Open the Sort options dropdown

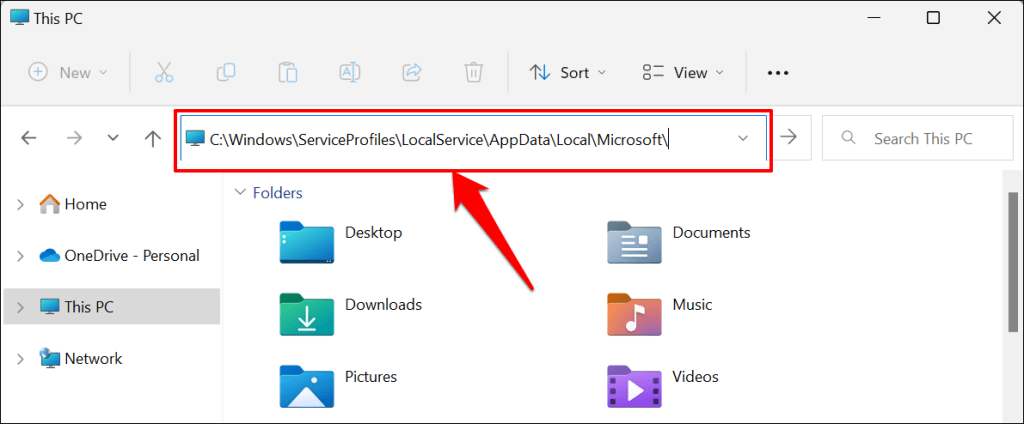click(x=568, y=72)
